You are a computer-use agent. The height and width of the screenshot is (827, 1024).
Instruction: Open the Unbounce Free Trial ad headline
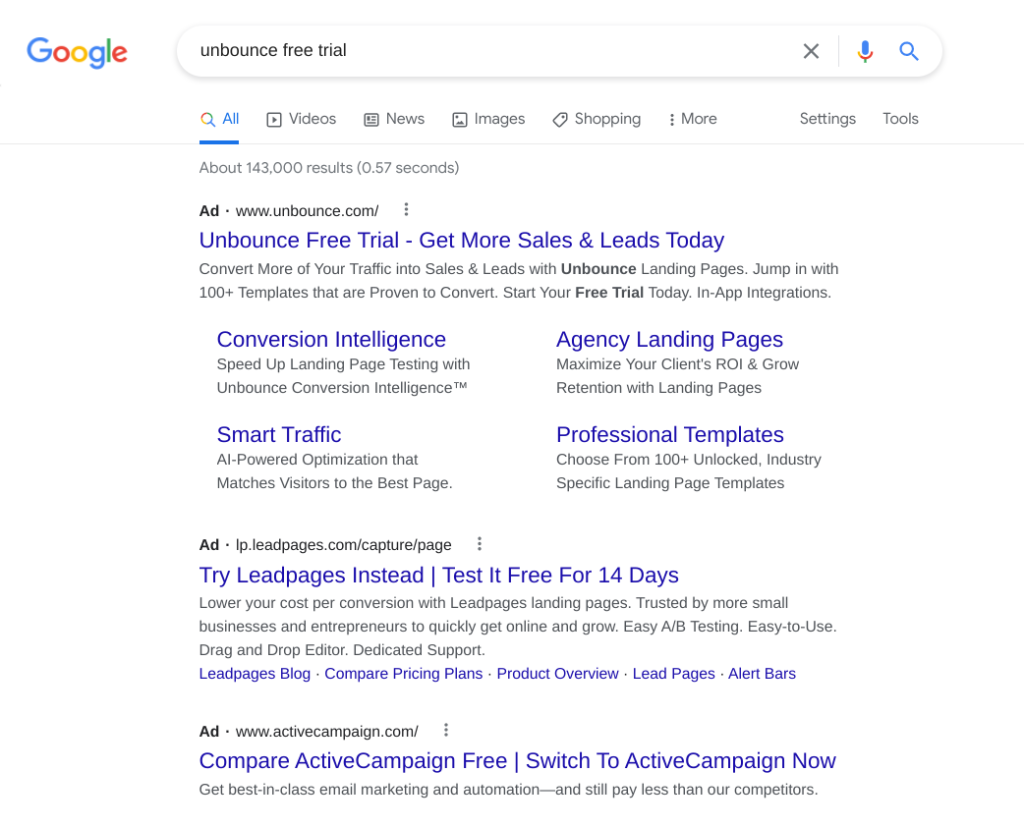click(x=461, y=240)
